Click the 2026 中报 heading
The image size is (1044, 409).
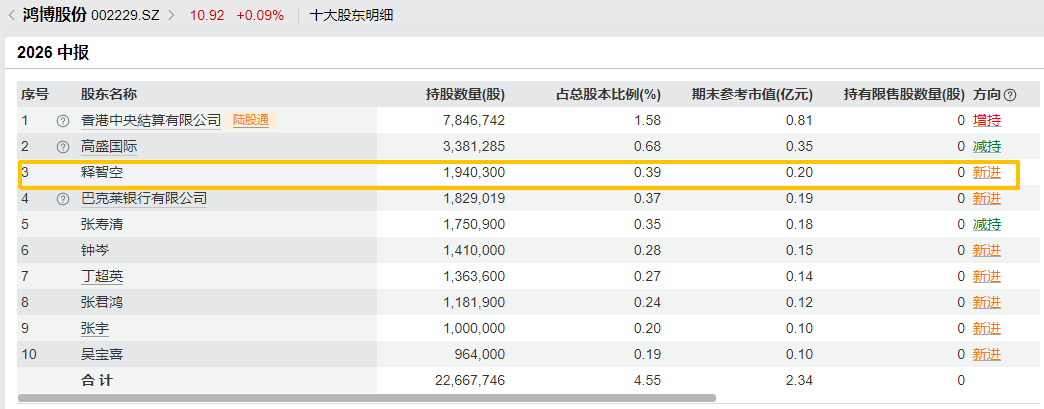click(x=53, y=53)
